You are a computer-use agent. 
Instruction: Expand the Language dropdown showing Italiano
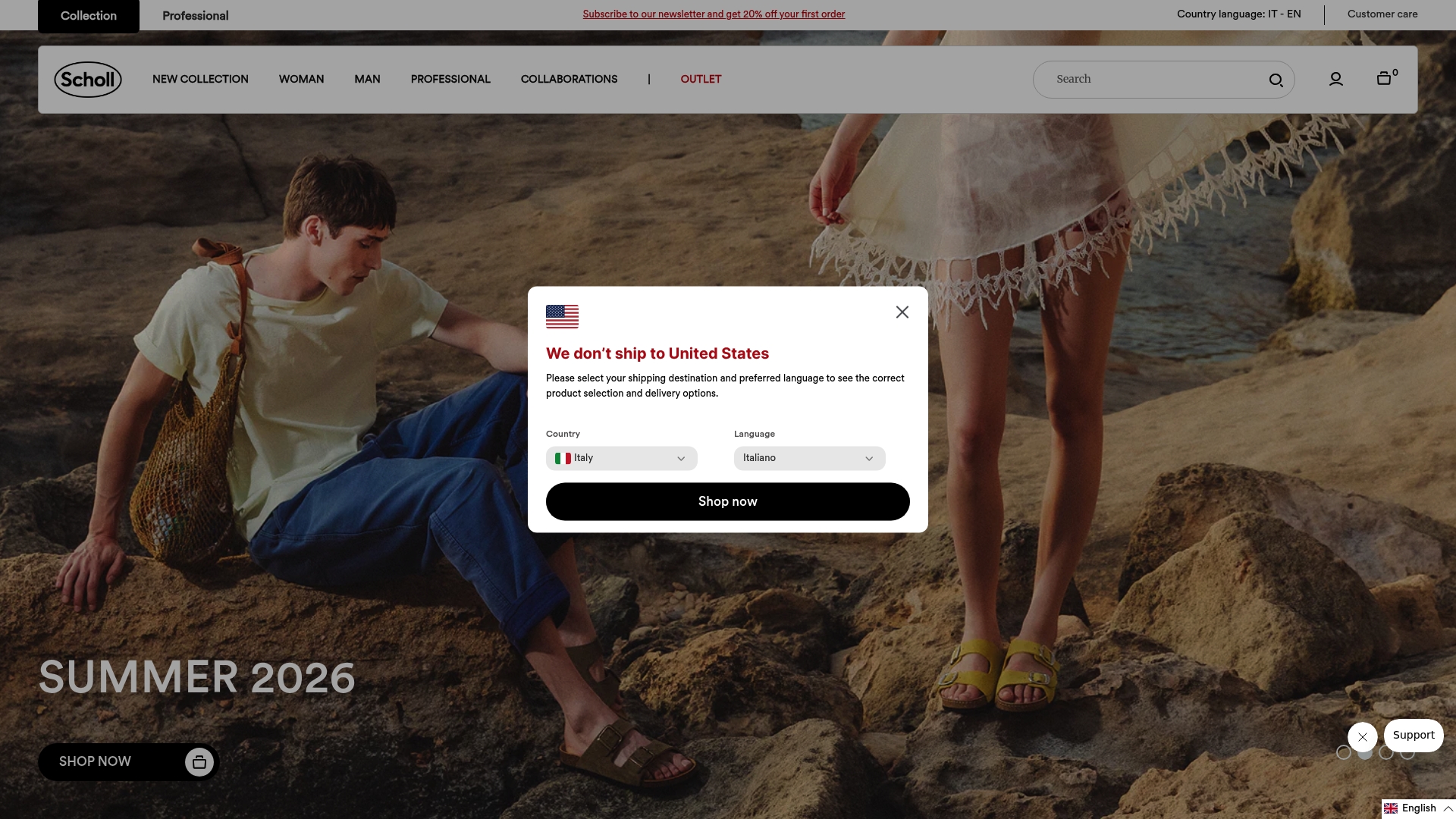point(810,459)
